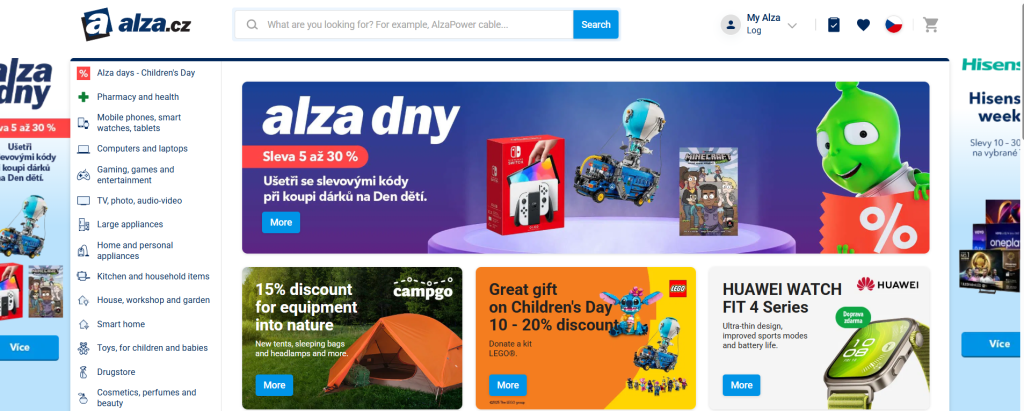Click the Pharmacy and health green cross icon
The image size is (1024, 411).
click(83, 97)
